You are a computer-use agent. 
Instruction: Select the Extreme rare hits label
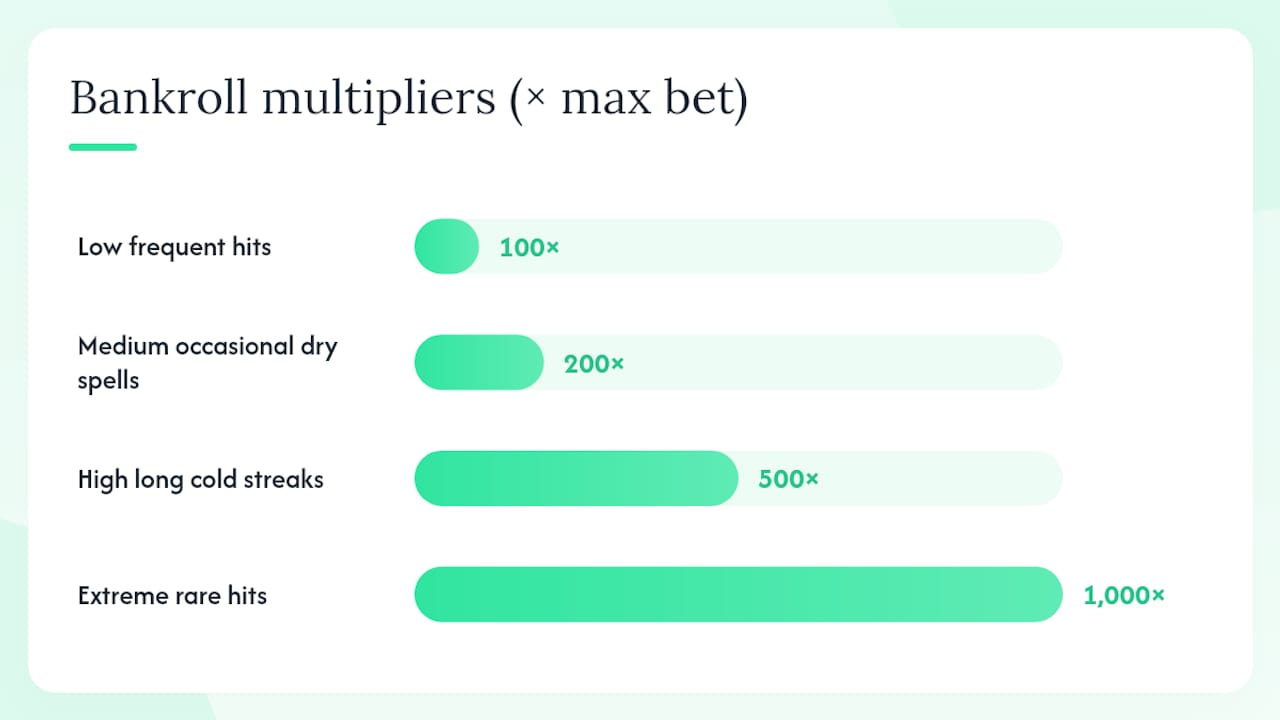pyautogui.click(x=172, y=596)
